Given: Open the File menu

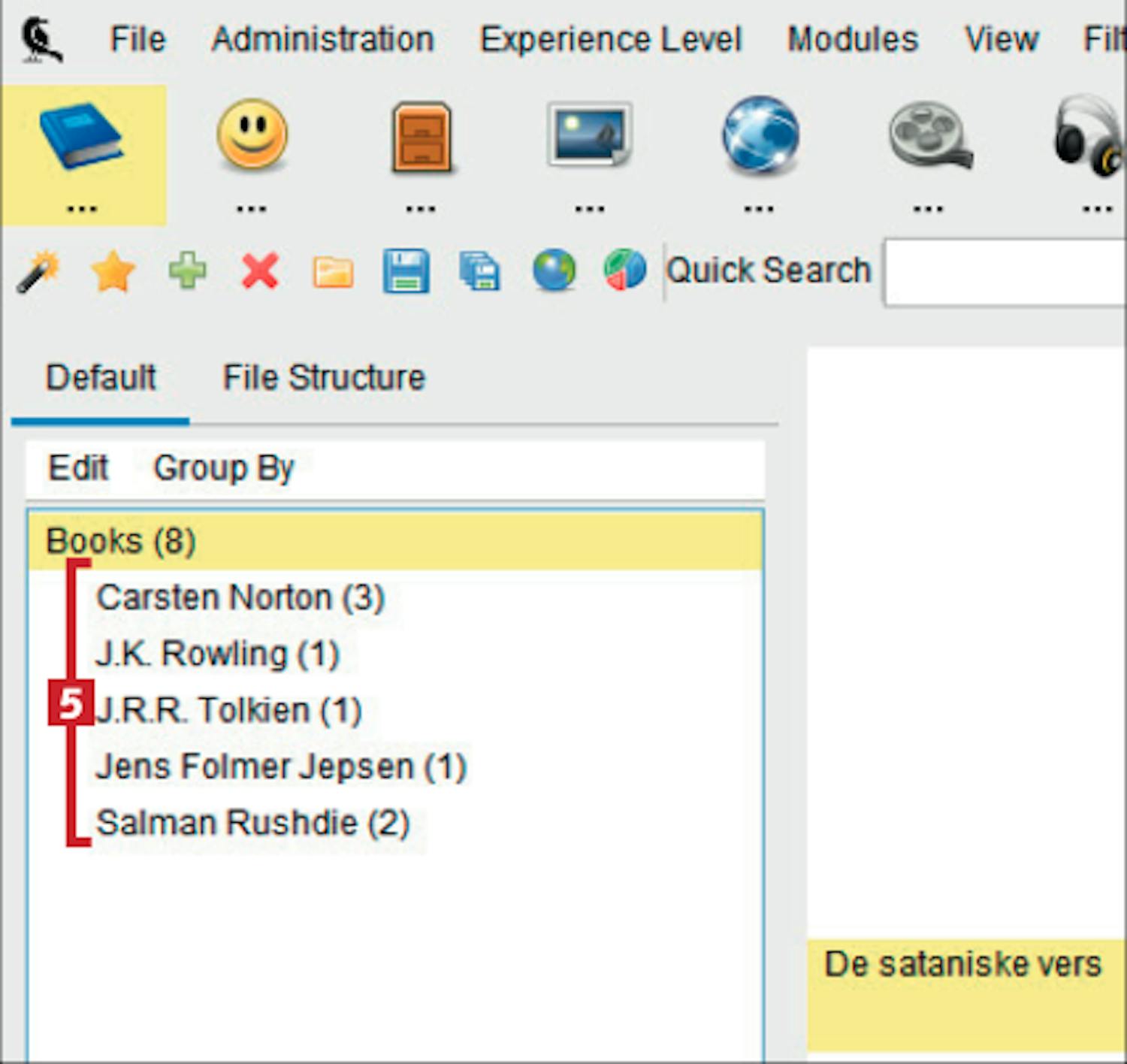Looking at the screenshot, I should [137, 39].
